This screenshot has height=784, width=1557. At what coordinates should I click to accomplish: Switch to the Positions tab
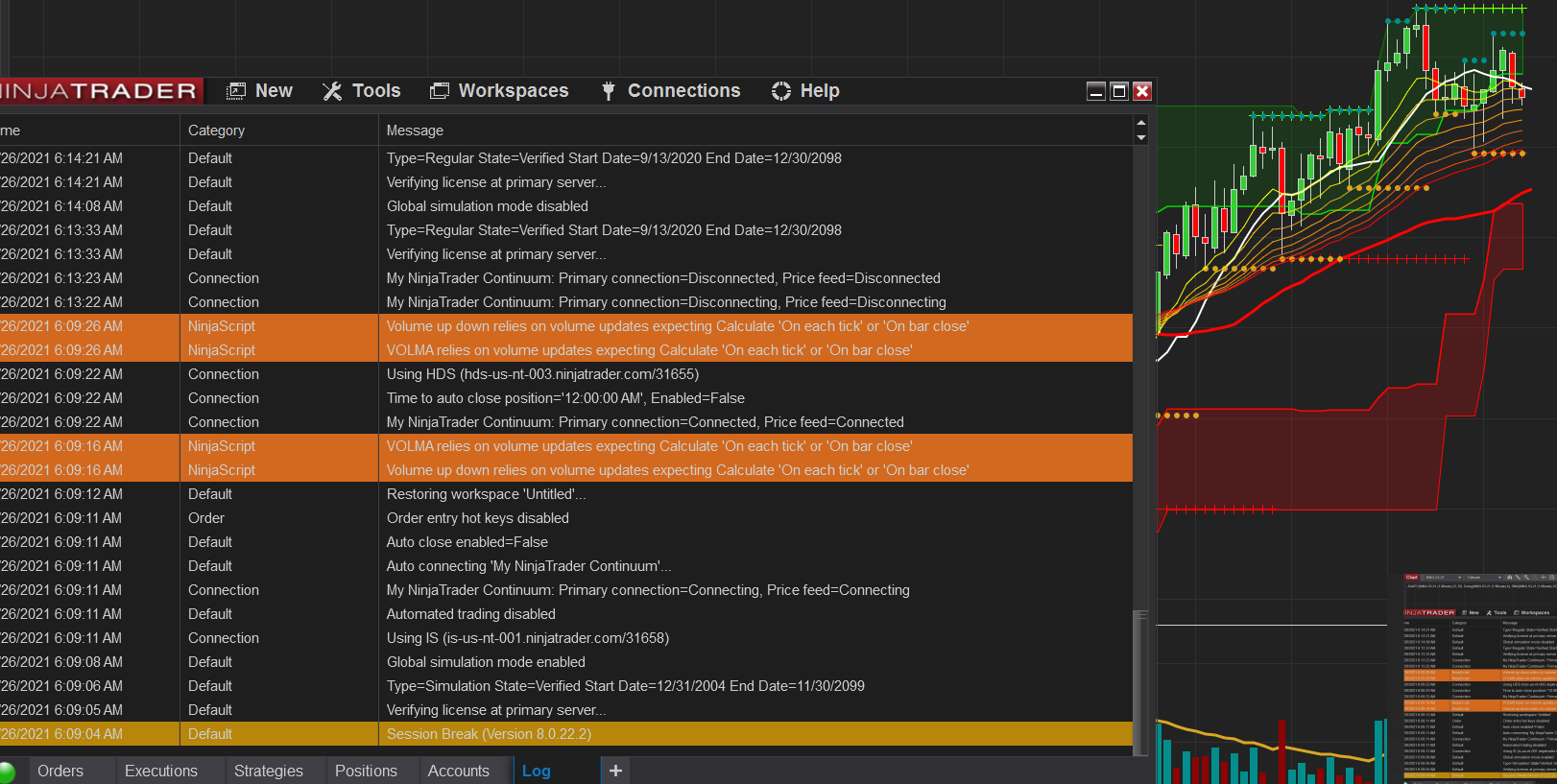(366, 771)
